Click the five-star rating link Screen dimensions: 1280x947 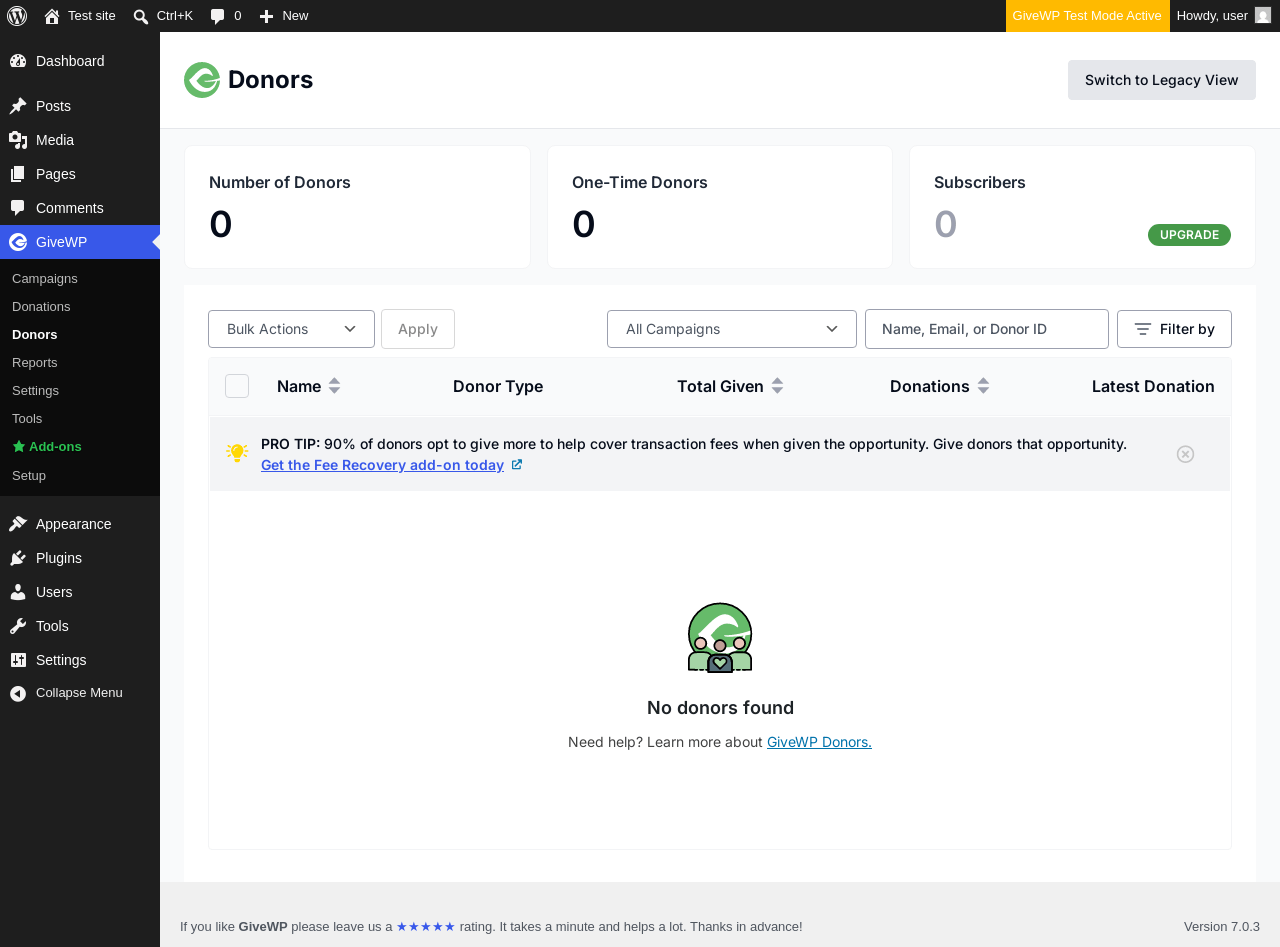pyautogui.click(x=426, y=927)
